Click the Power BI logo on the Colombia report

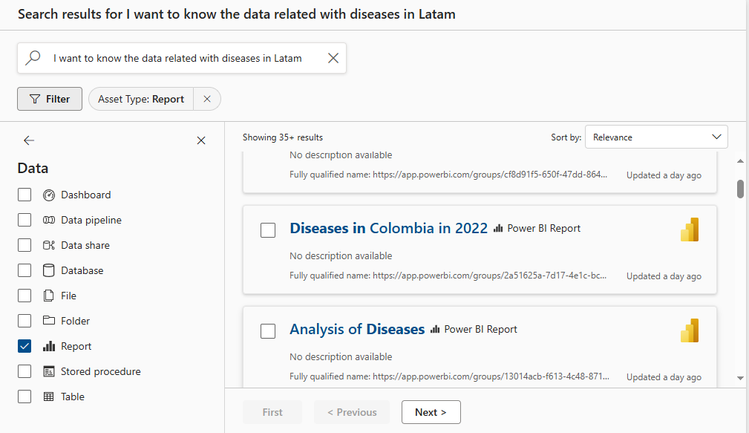pyautogui.click(x=689, y=229)
